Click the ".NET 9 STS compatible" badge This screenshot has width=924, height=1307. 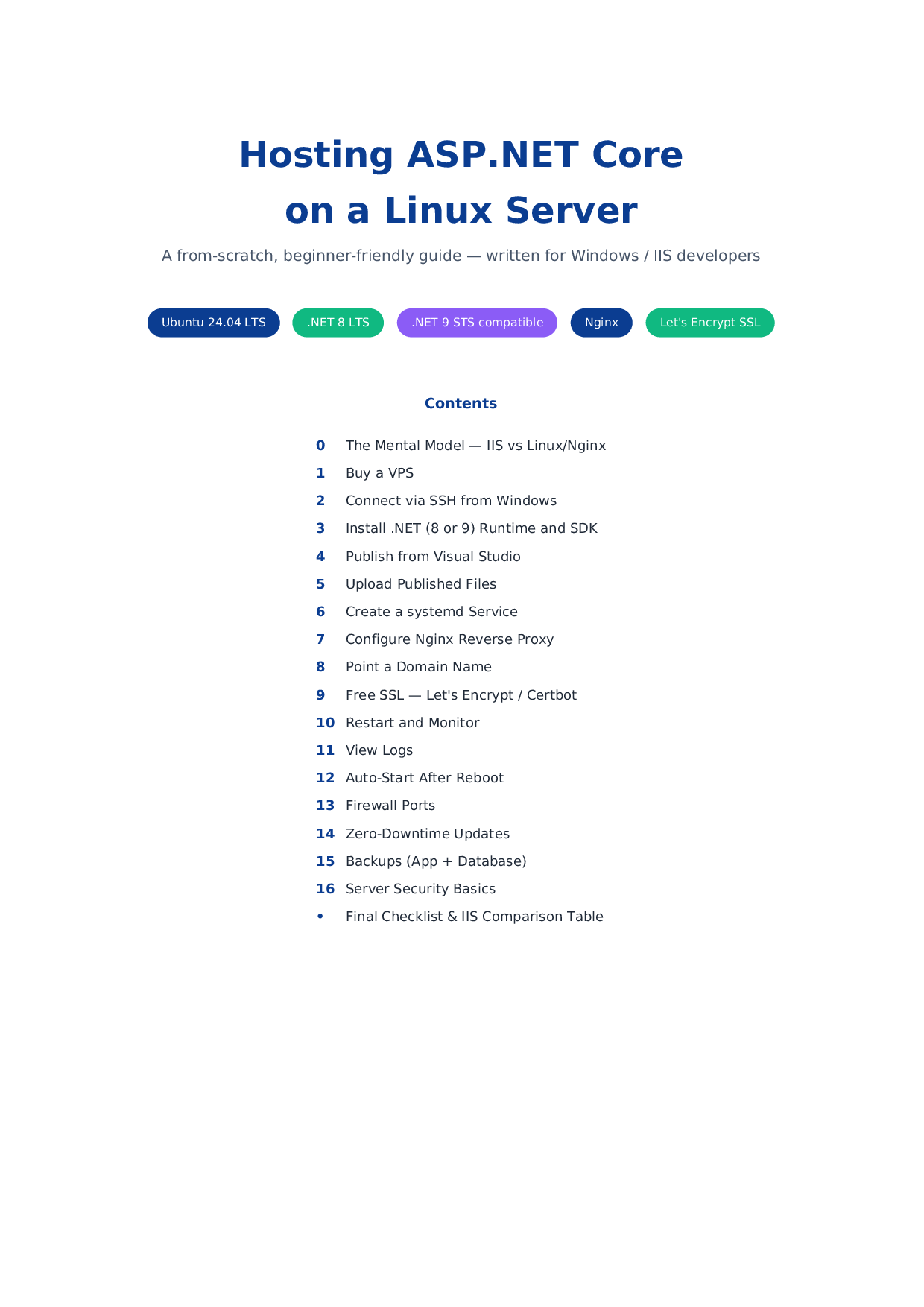[x=477, y=323]
